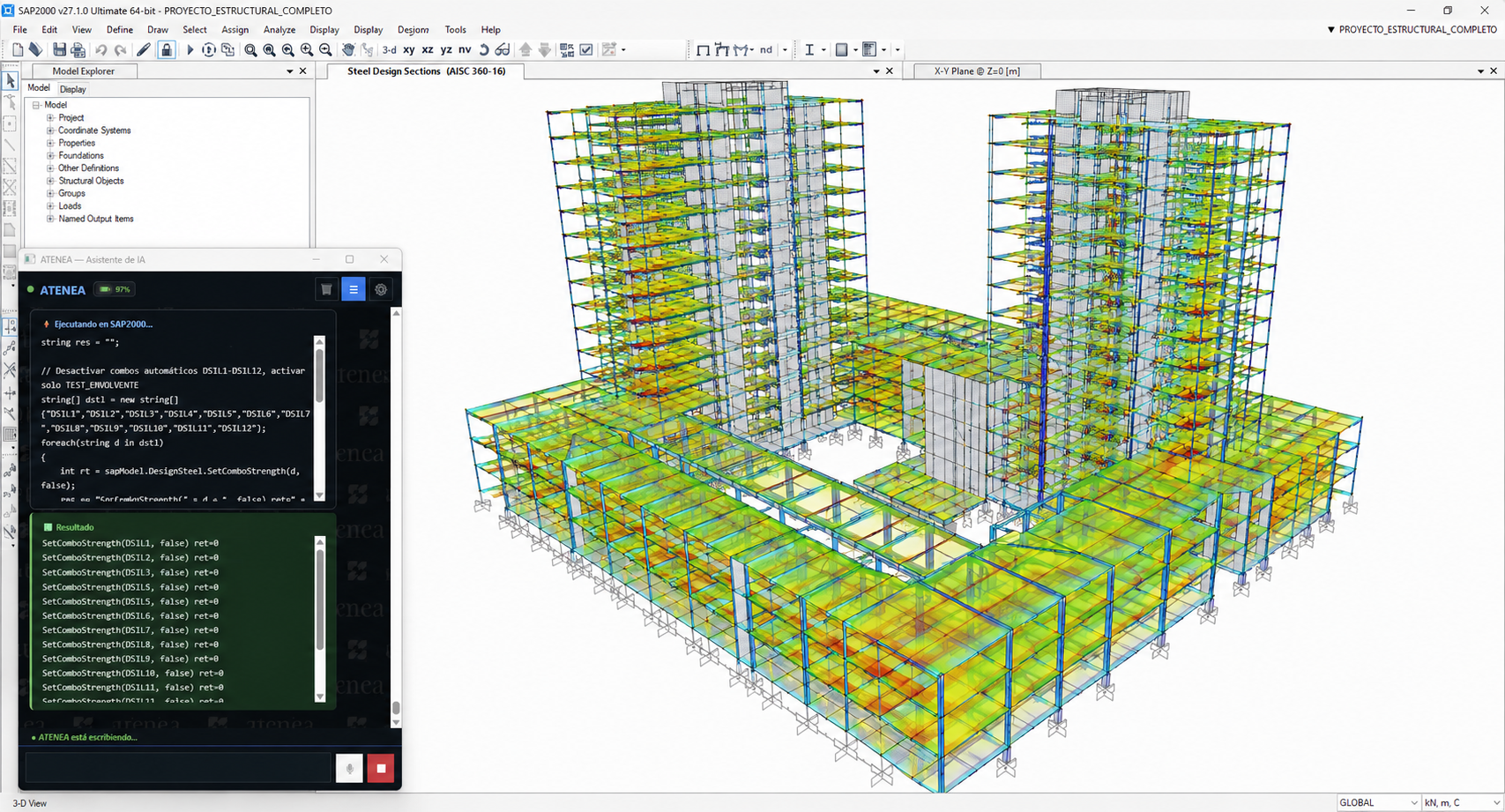
Task: Set the xy plane view
Action: click(x=409, y=50)
